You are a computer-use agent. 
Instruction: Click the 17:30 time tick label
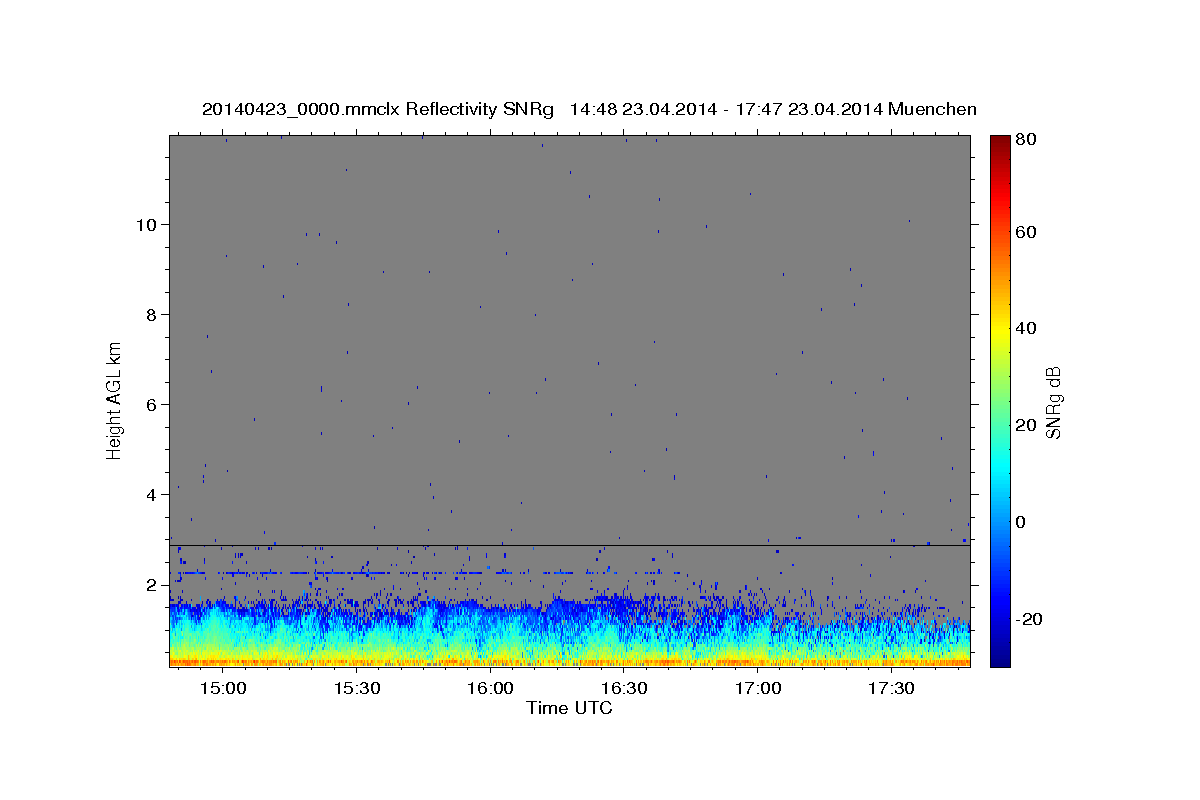892,689
